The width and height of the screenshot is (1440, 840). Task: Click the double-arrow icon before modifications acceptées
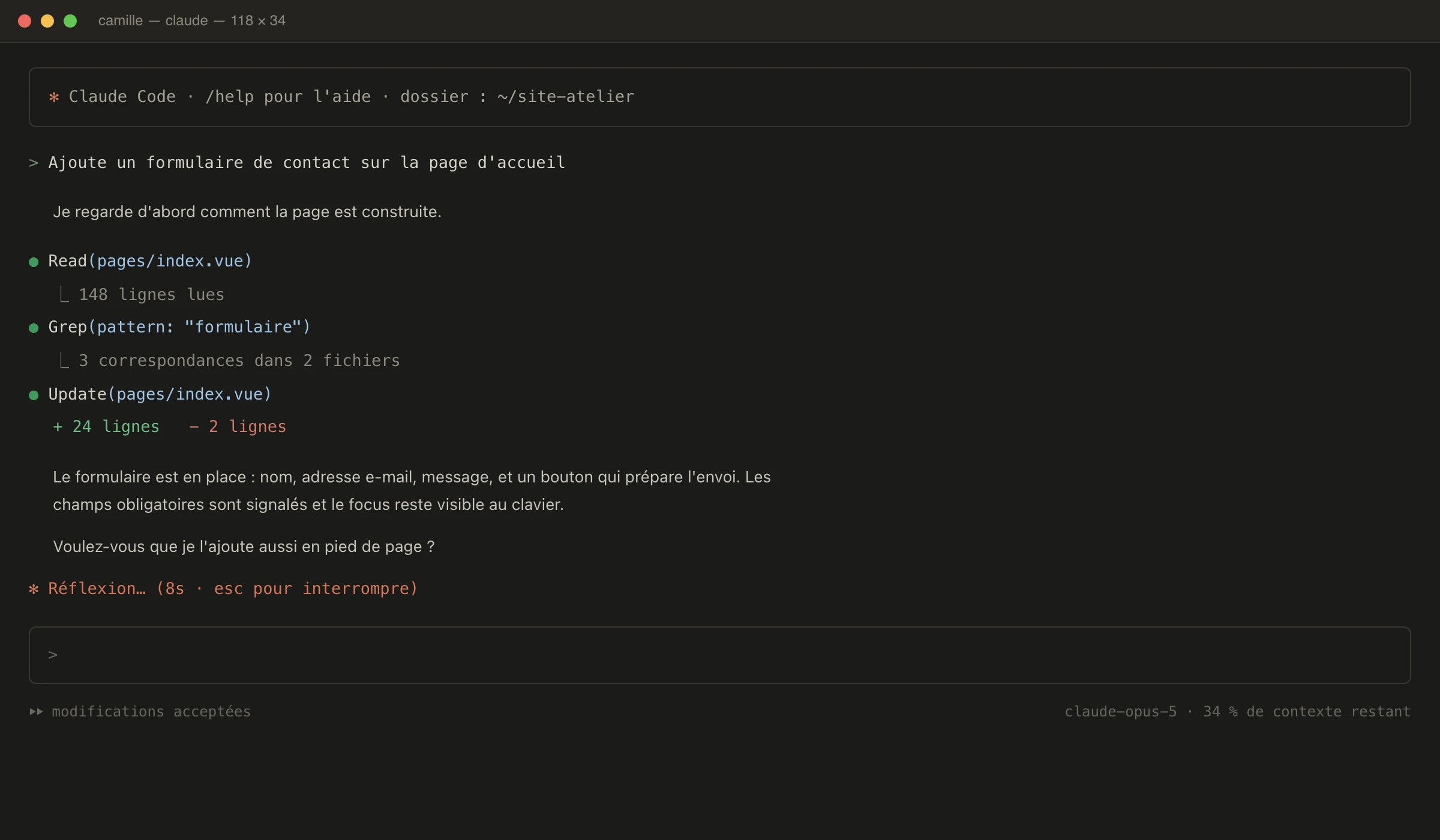(36, 712)
